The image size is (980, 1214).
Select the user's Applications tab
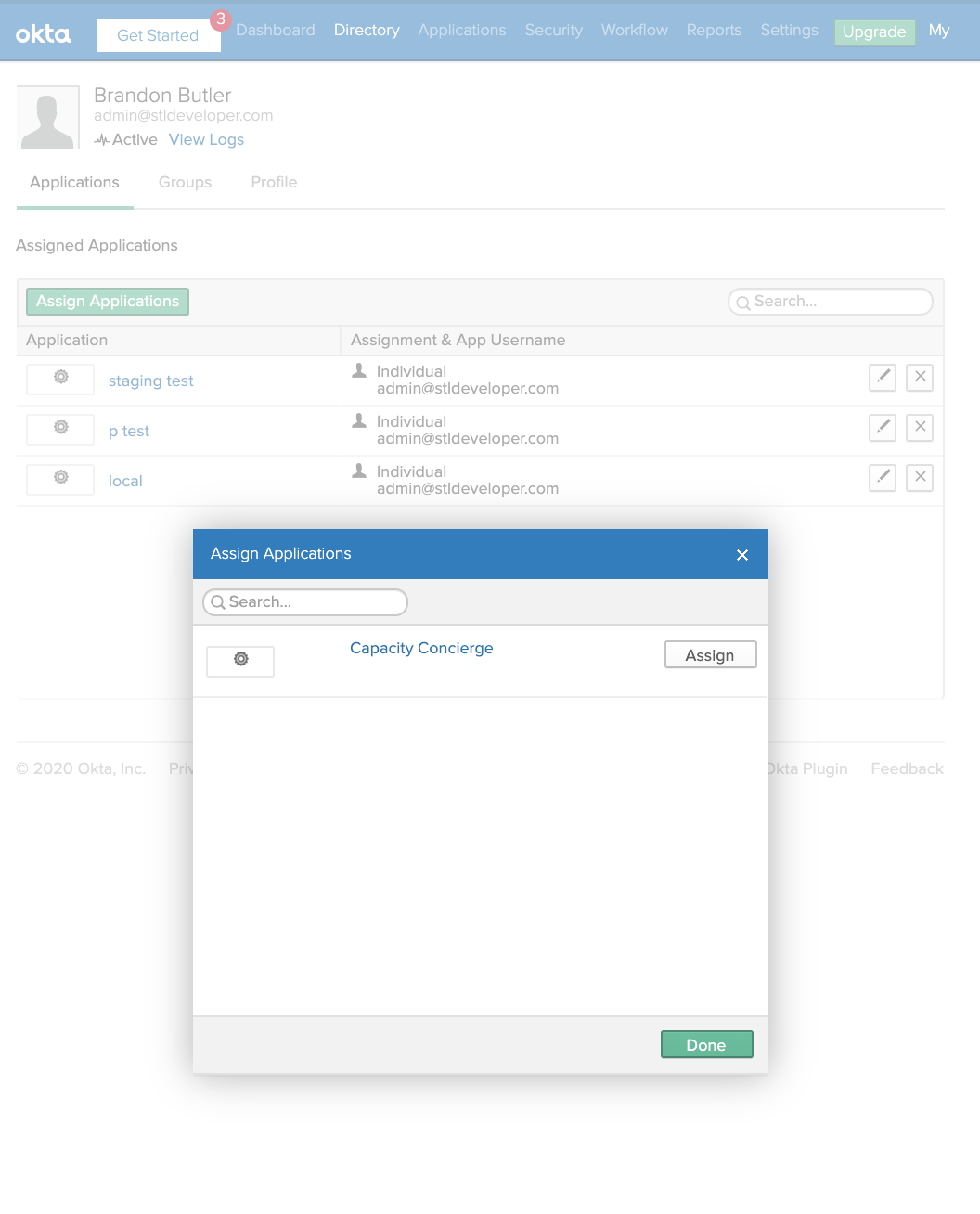tap(74, 182)
